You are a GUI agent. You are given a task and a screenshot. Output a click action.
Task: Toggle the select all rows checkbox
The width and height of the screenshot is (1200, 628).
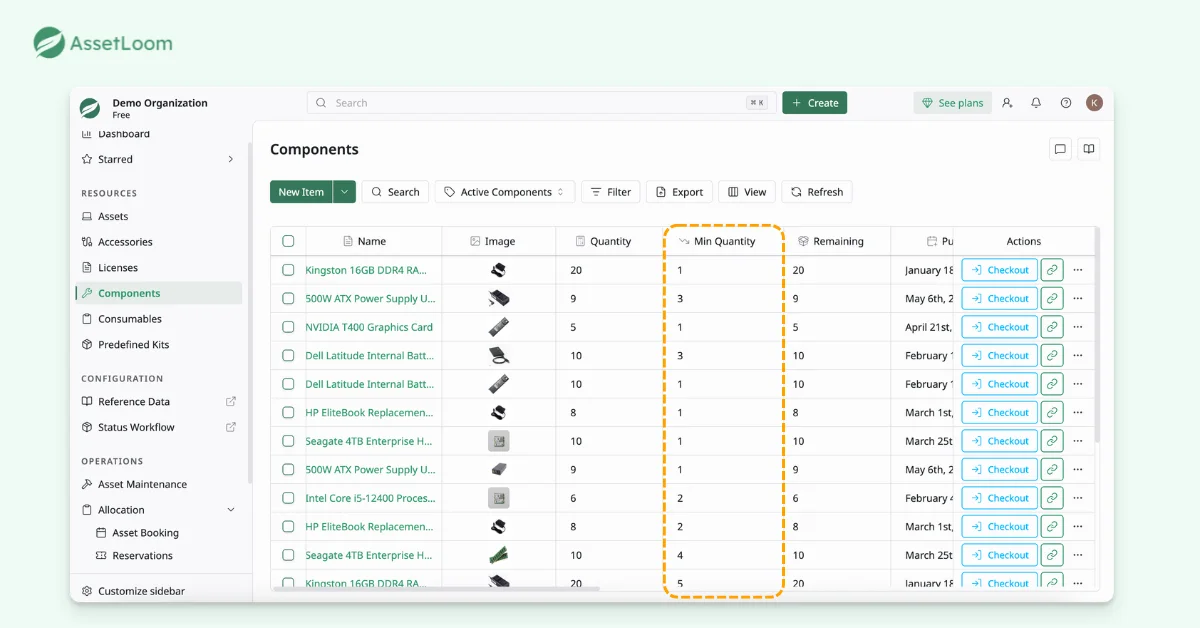click(x=288, y=241)
